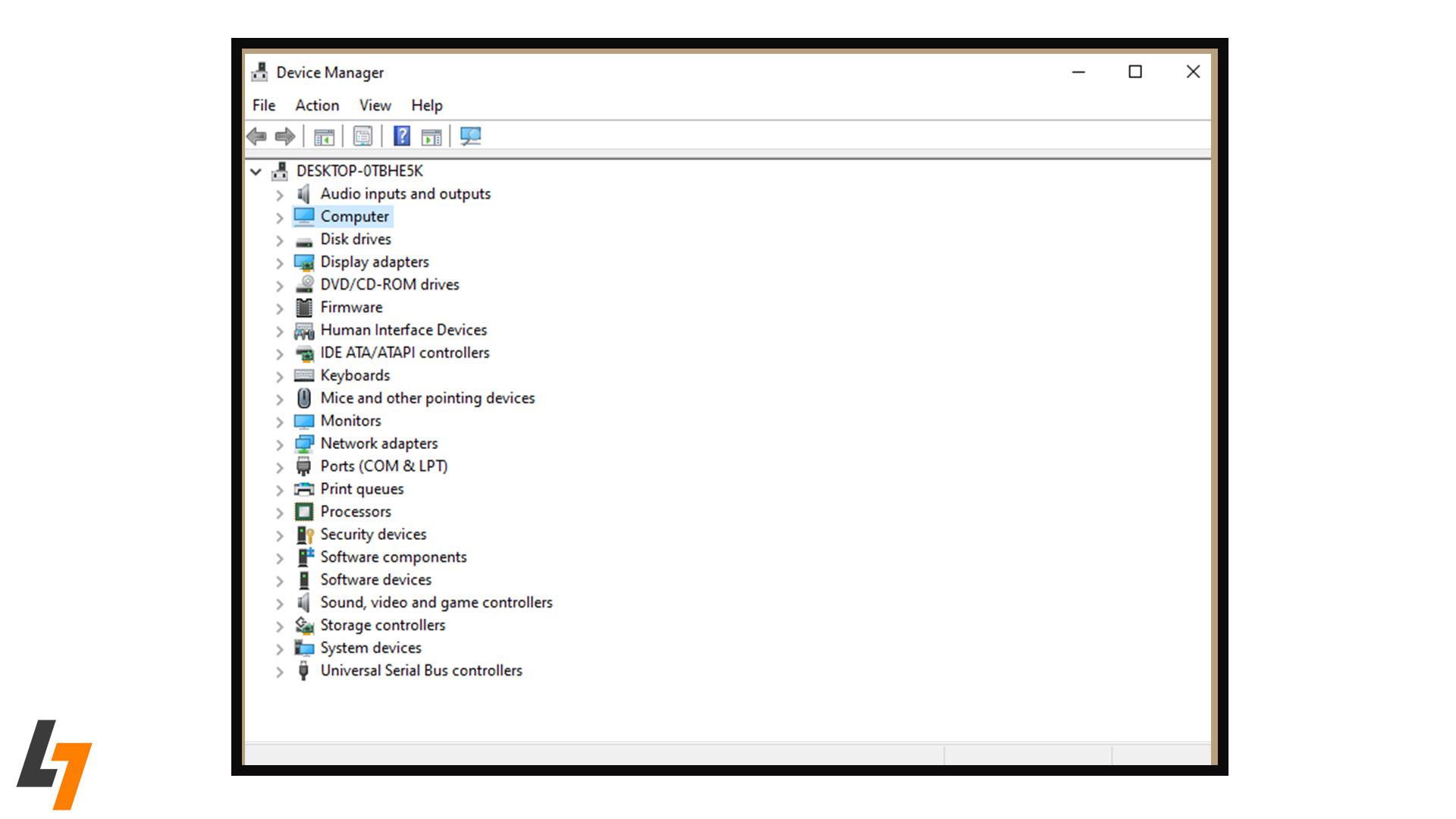Click the Scan for hardware changes toolbar icon

[470, 136]
